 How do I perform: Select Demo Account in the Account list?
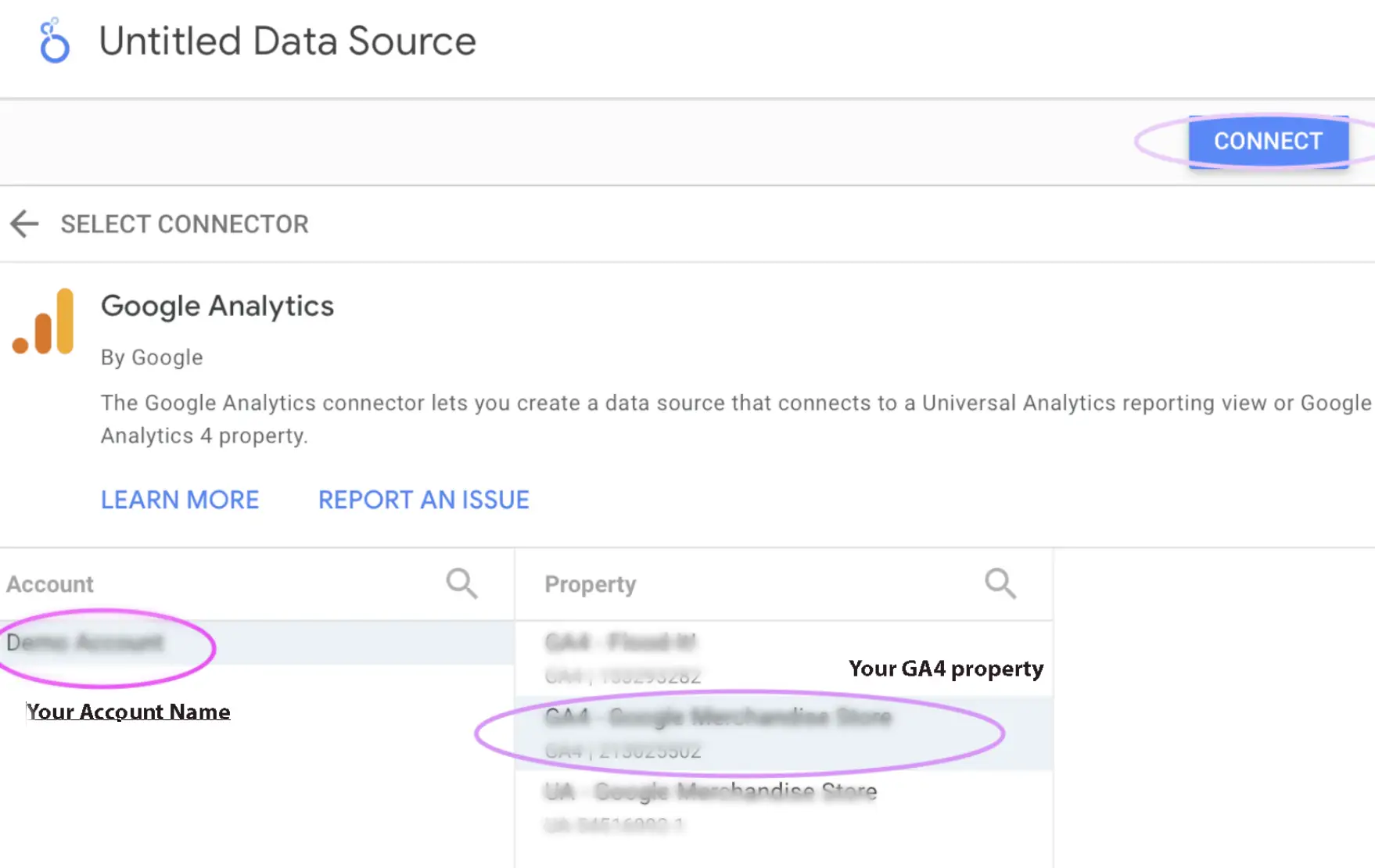click(257, 643)
